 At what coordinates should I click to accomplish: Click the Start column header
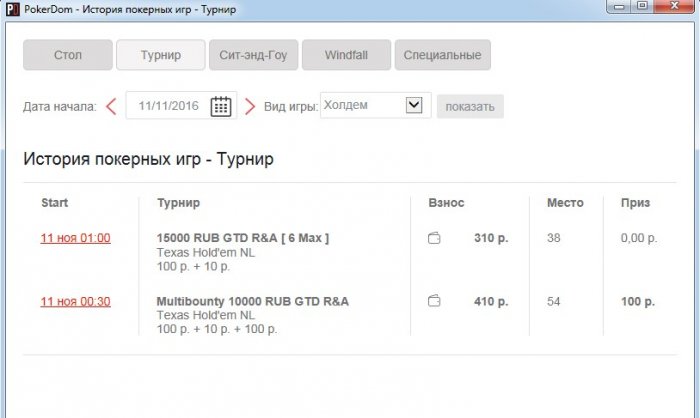point(55,203)
